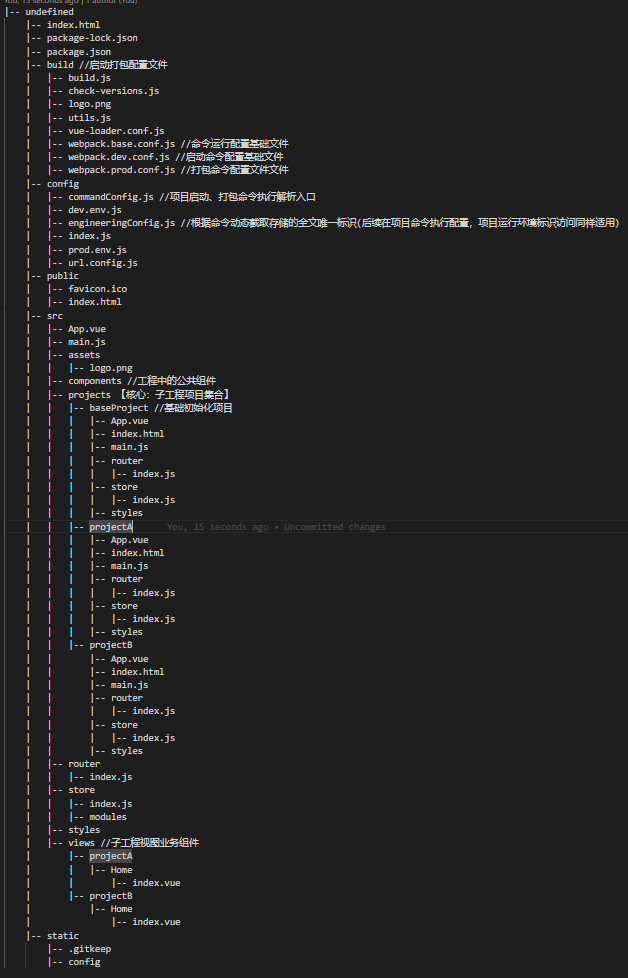The width and height of the screenshot is (628, 978).
Task: Click the 'undefined' root folder text
Action: pos(50,12)
